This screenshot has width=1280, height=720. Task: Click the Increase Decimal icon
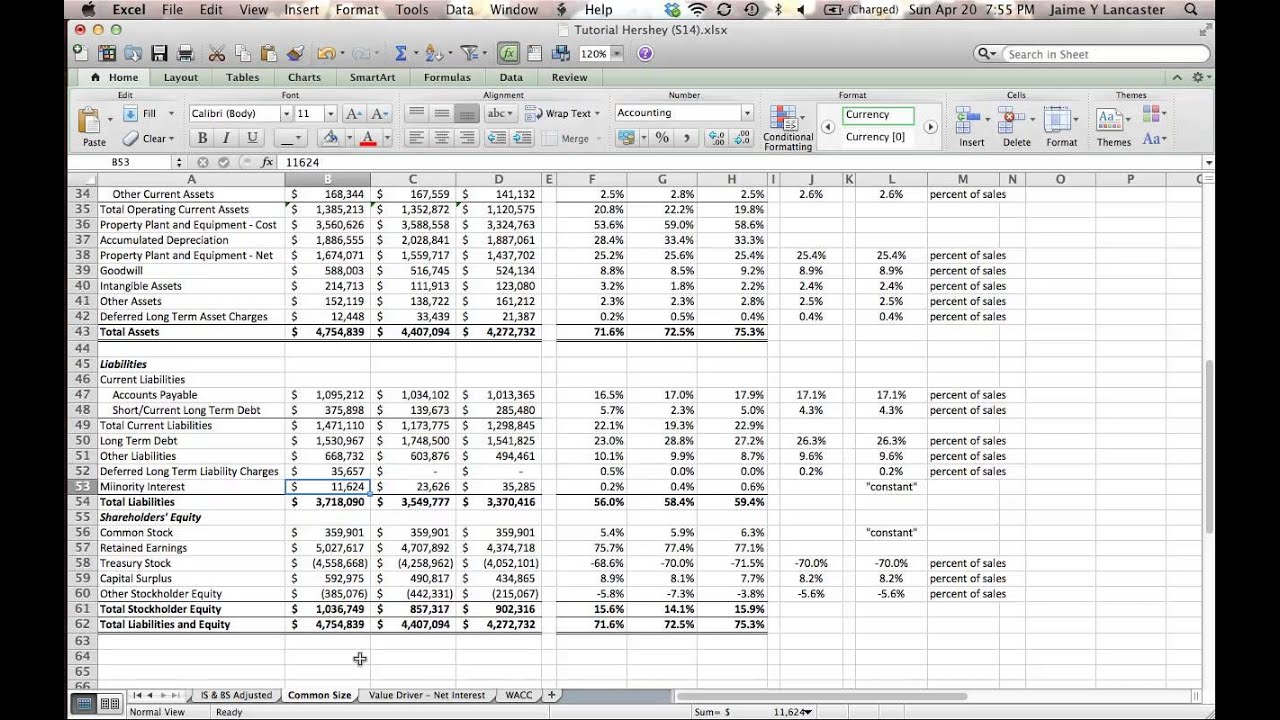716,138
